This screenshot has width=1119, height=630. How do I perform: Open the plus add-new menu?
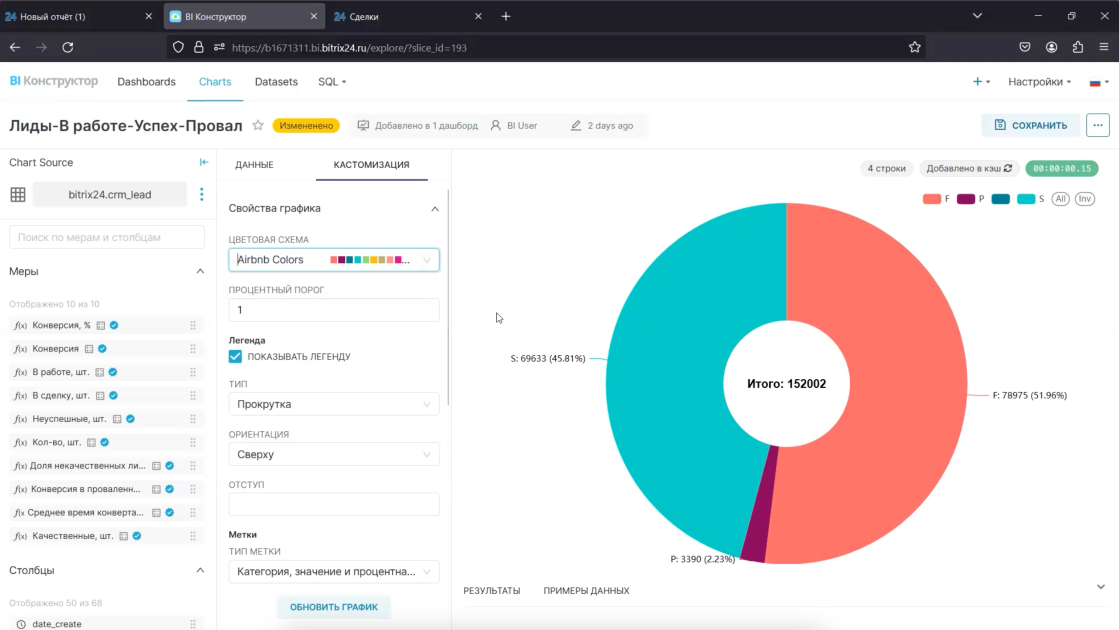tap(981, 82)
